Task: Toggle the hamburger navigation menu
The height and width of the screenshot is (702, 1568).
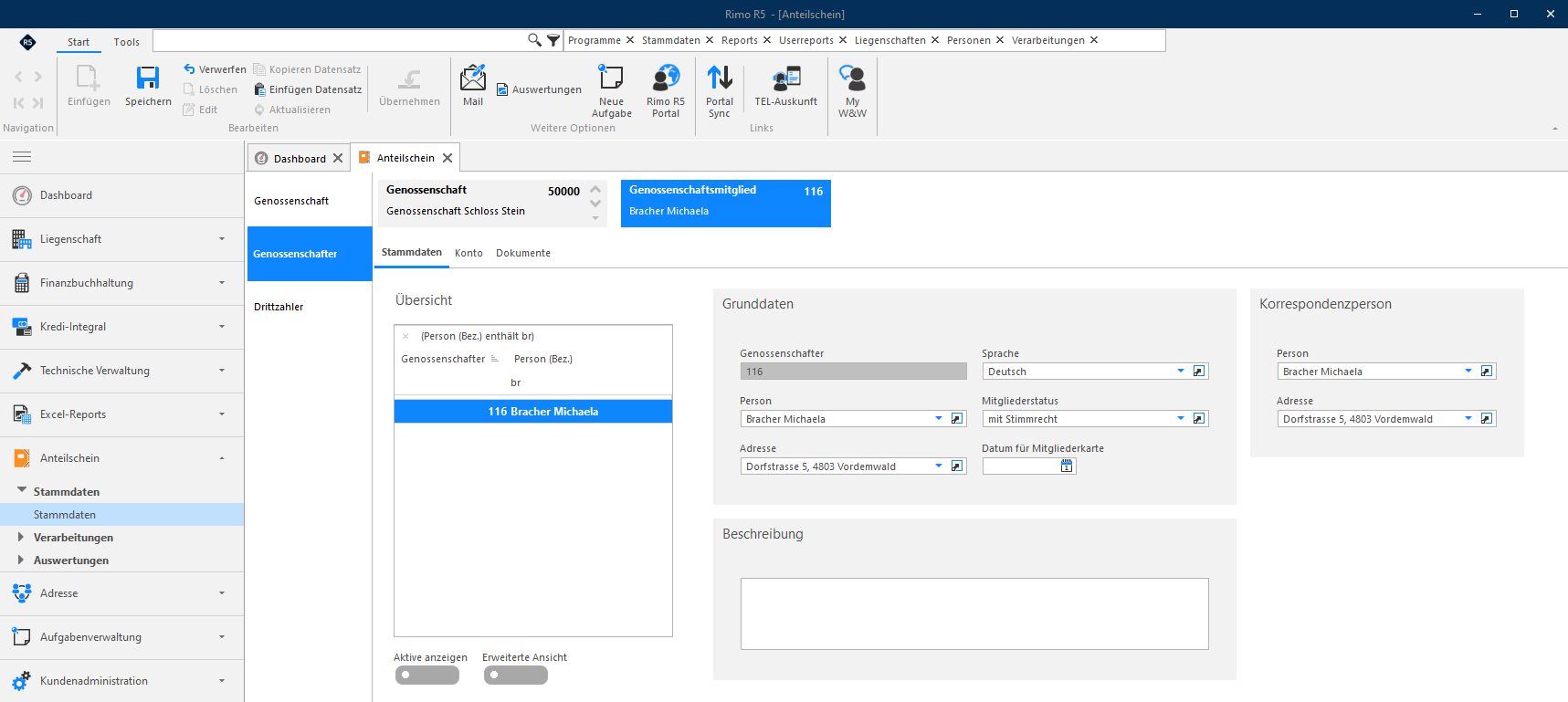Action: click(x=22, y=157)
